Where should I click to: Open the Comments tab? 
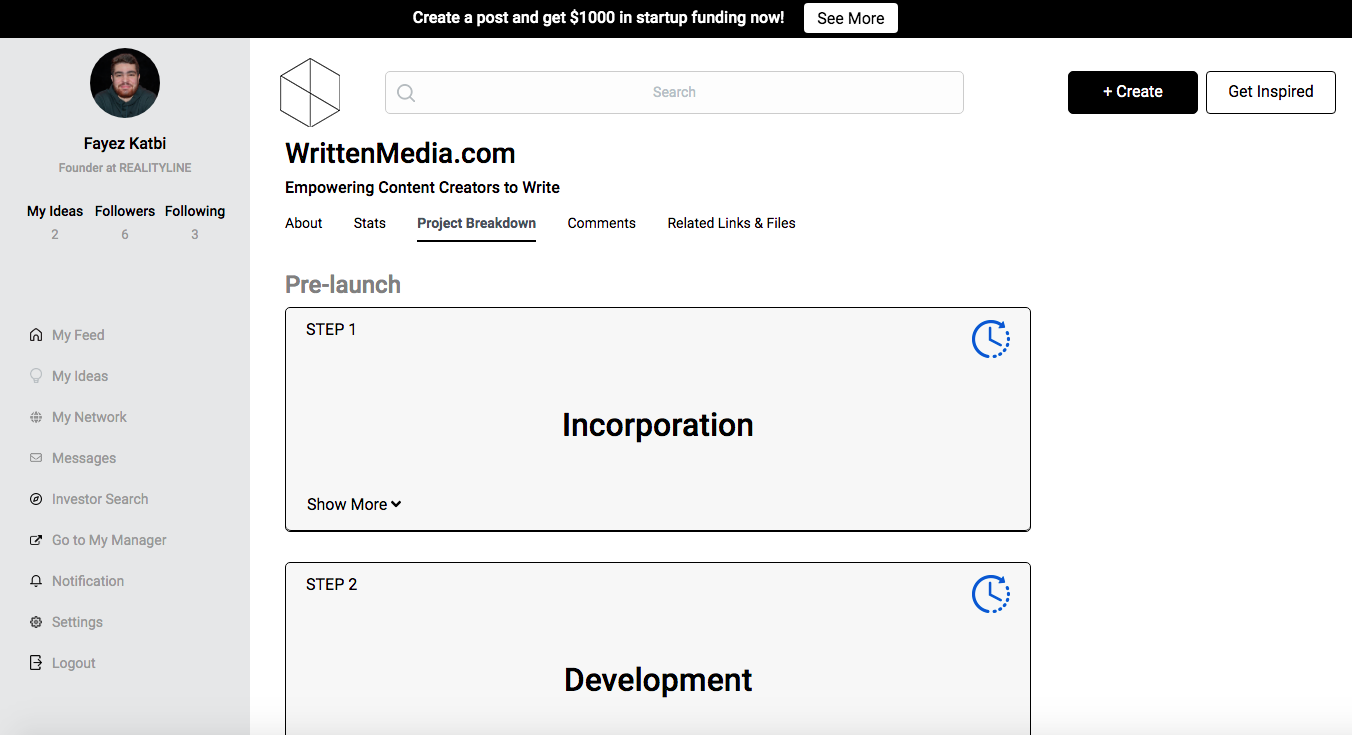602,223
